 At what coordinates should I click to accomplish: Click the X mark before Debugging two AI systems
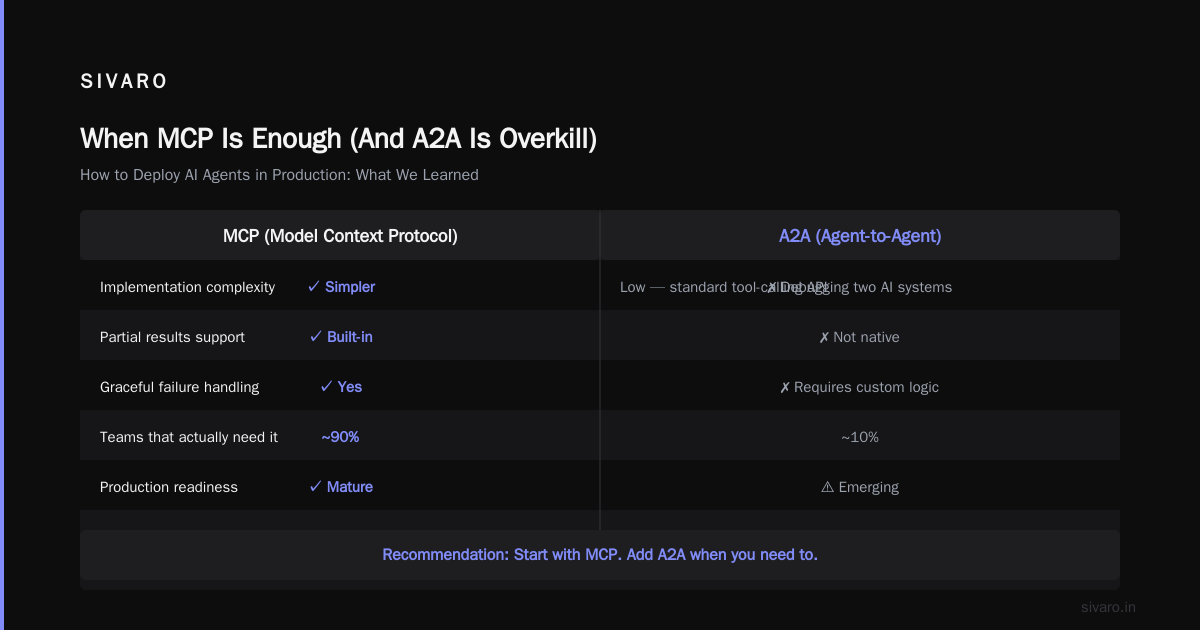[772, 288]
